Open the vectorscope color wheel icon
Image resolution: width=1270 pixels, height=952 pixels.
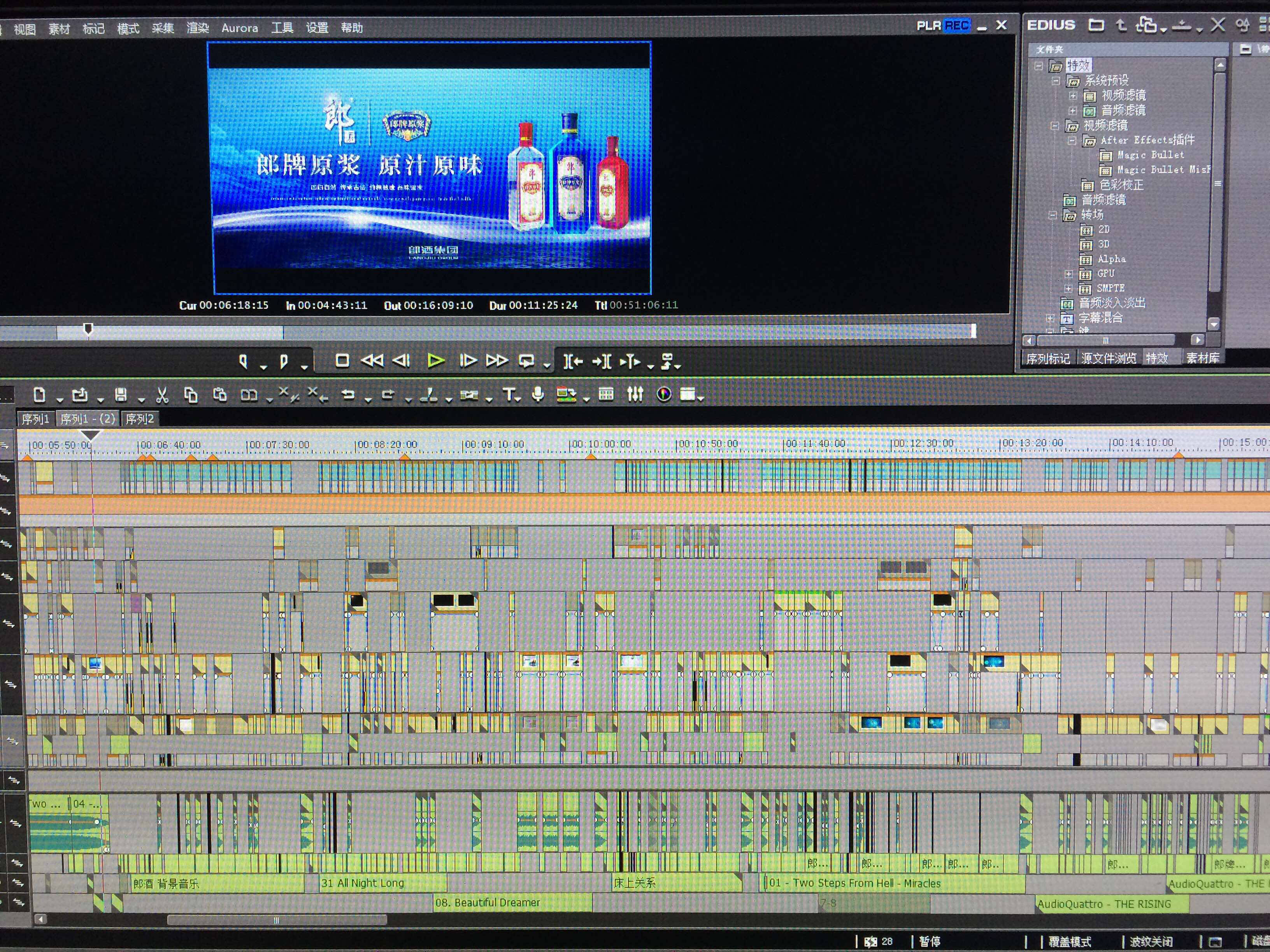pos(664,394)
